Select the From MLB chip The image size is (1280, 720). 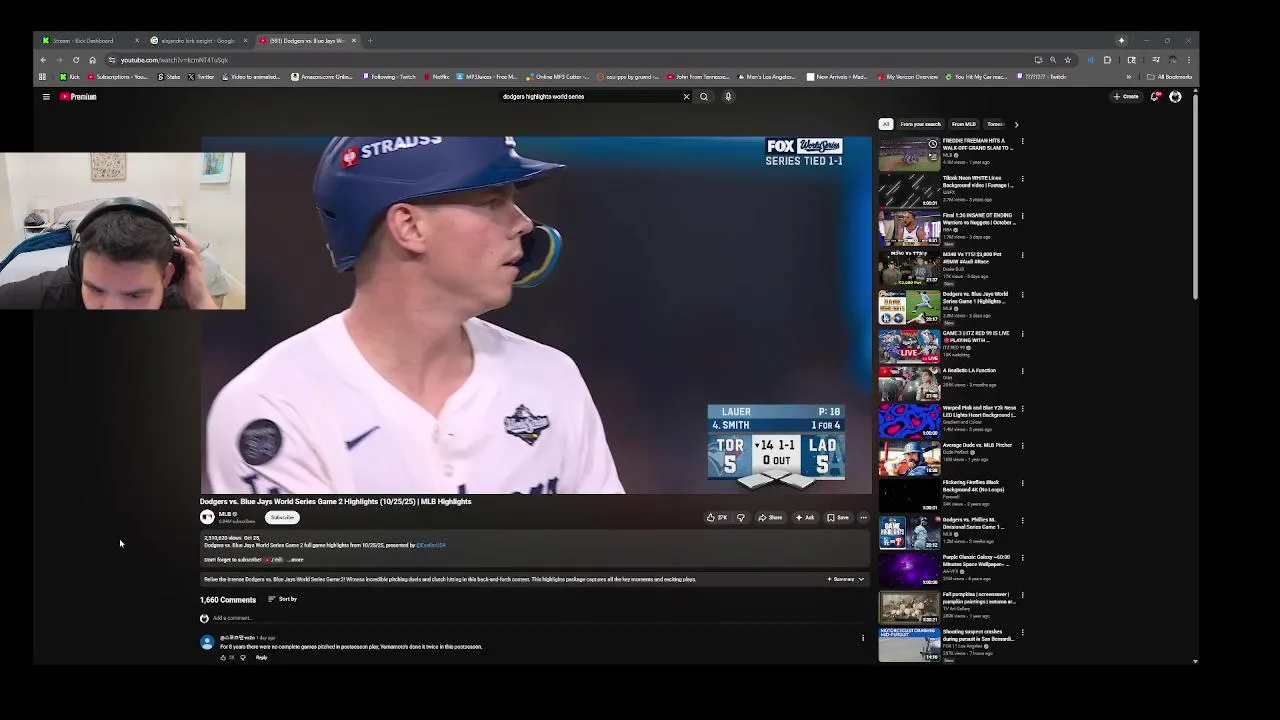(963, 124)
